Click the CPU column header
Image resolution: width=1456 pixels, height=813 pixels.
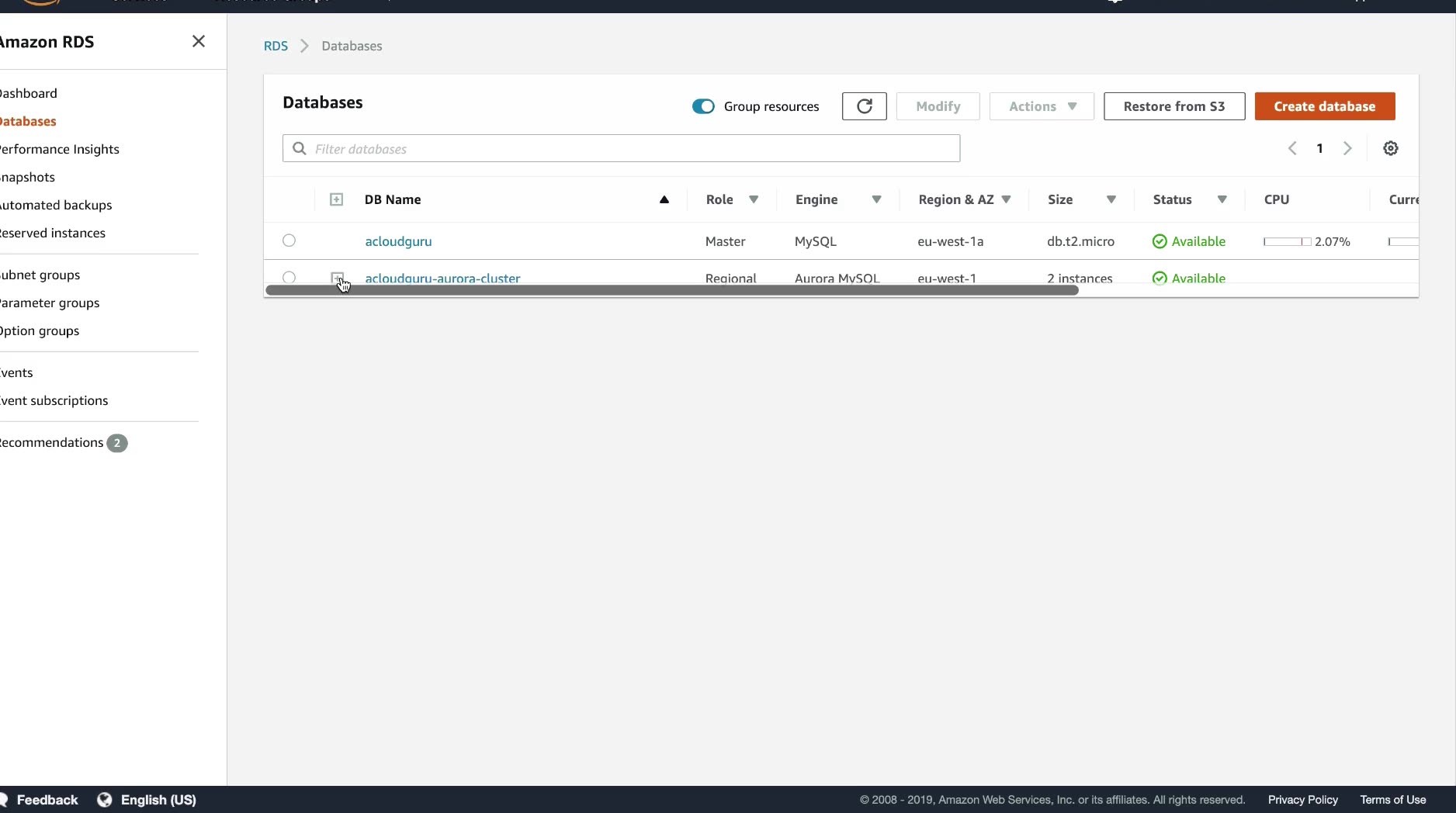pyautogui.click(x=1276, y=199)
